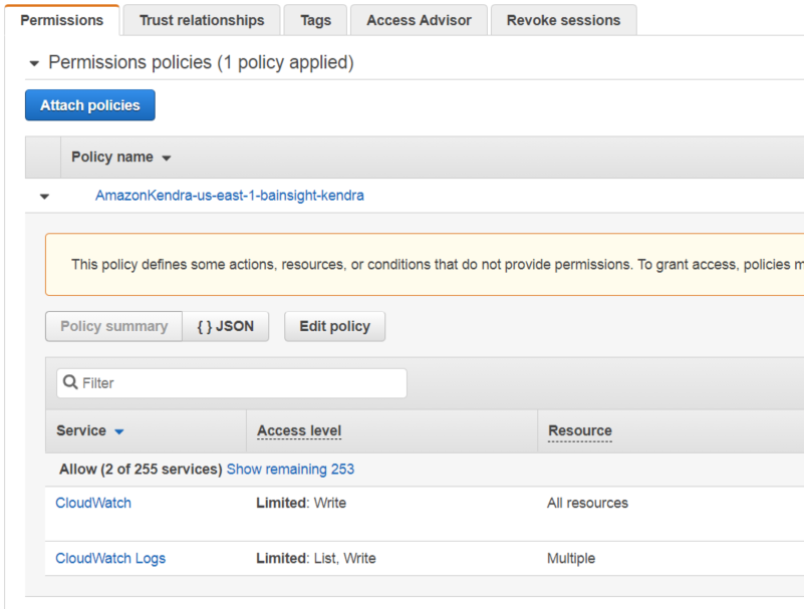Viewport: 804px width, 609px height.
Task: Open the Revoke sessions tab
Action: 563,20
